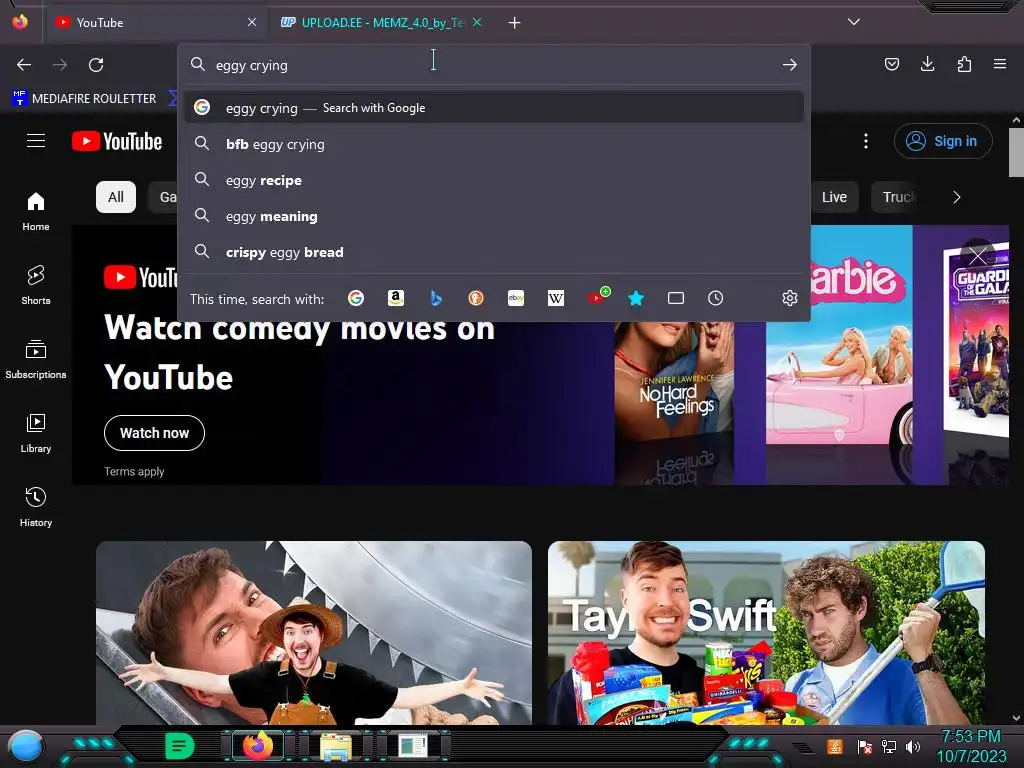Viewport: 1024px width, 768px height.
Task: Click the taskbar clock showing 7:53 PM
Action: pyautogui.click(x=971, y=746)
